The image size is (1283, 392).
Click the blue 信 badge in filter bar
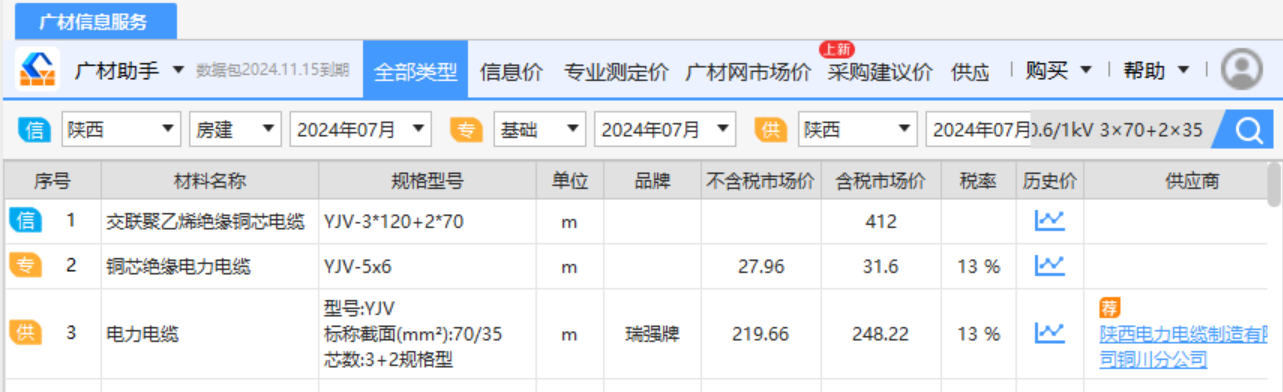[x=34, y=129]
